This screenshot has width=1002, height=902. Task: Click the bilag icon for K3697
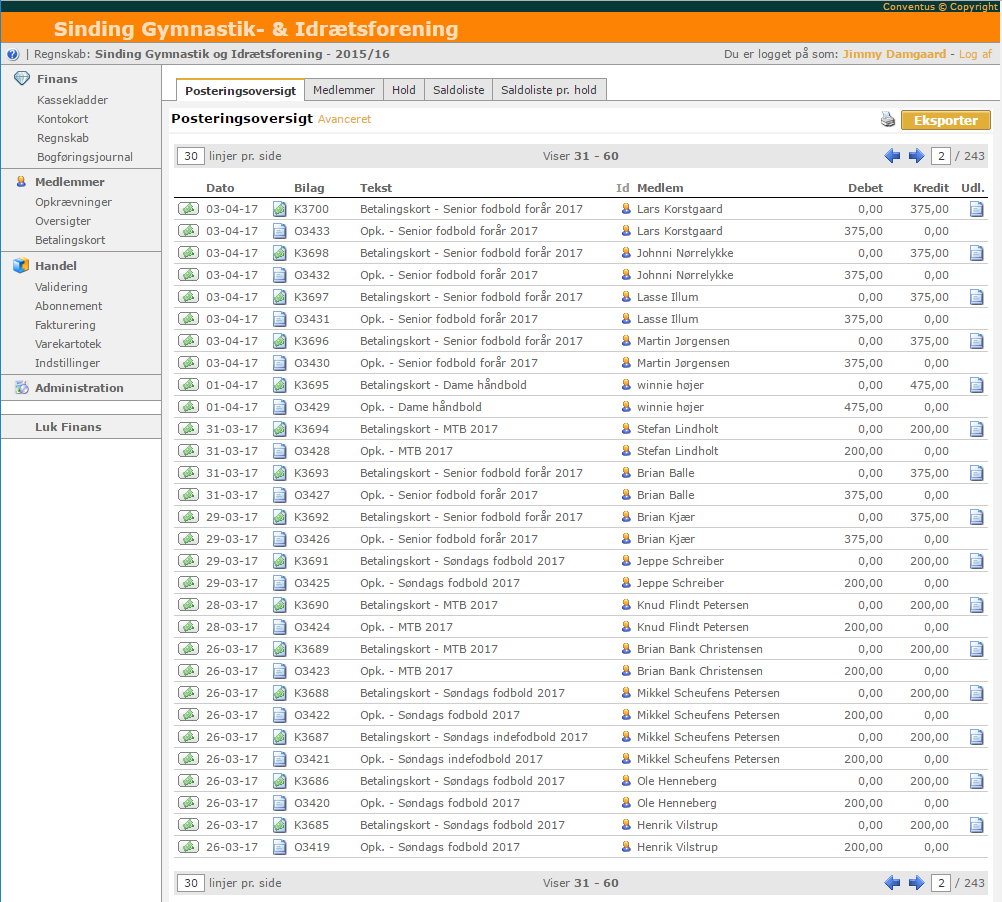(x=279, y=297)
